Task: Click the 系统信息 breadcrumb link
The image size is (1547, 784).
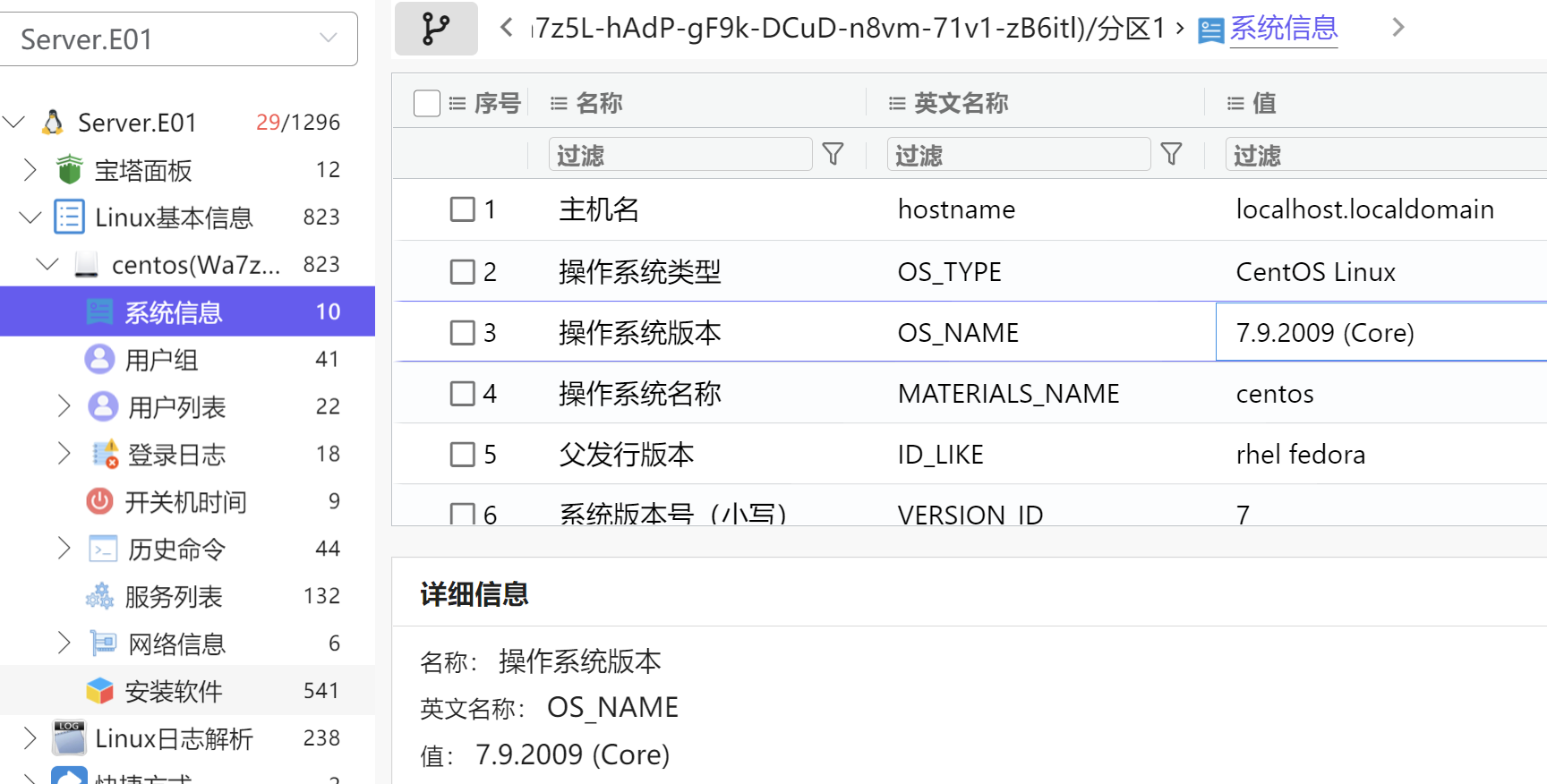Action: click(x=1283, y=29)
